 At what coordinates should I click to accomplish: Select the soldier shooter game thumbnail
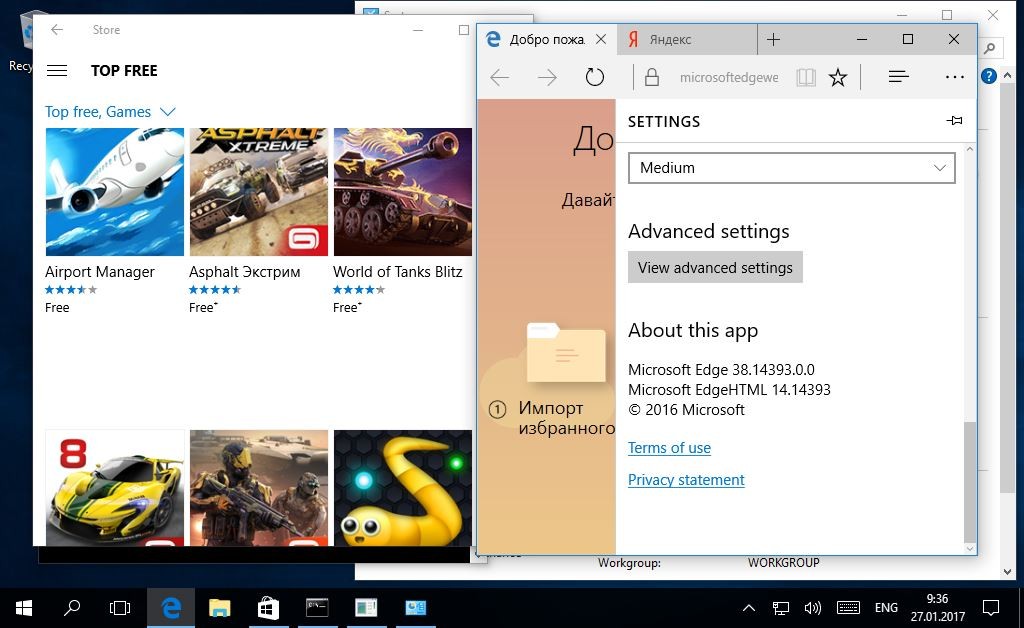coord(259,488)
